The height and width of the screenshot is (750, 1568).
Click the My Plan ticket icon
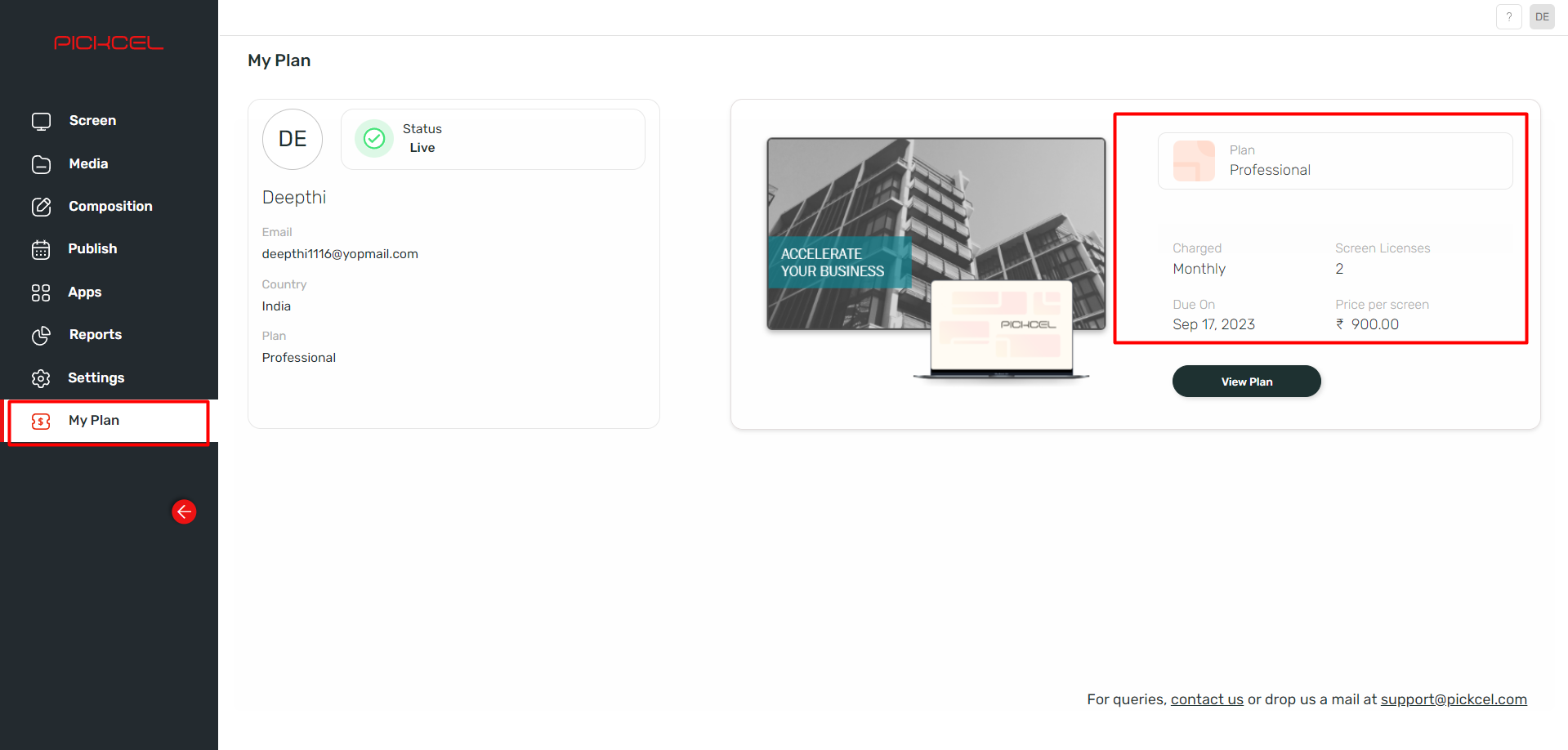[41, 421]
